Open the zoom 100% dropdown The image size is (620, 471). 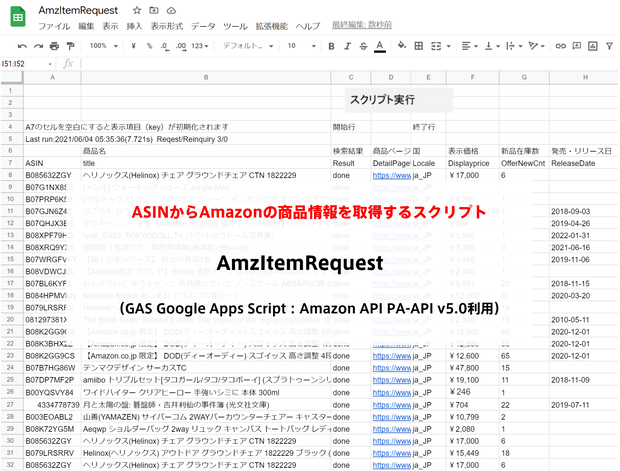point(104,46)
